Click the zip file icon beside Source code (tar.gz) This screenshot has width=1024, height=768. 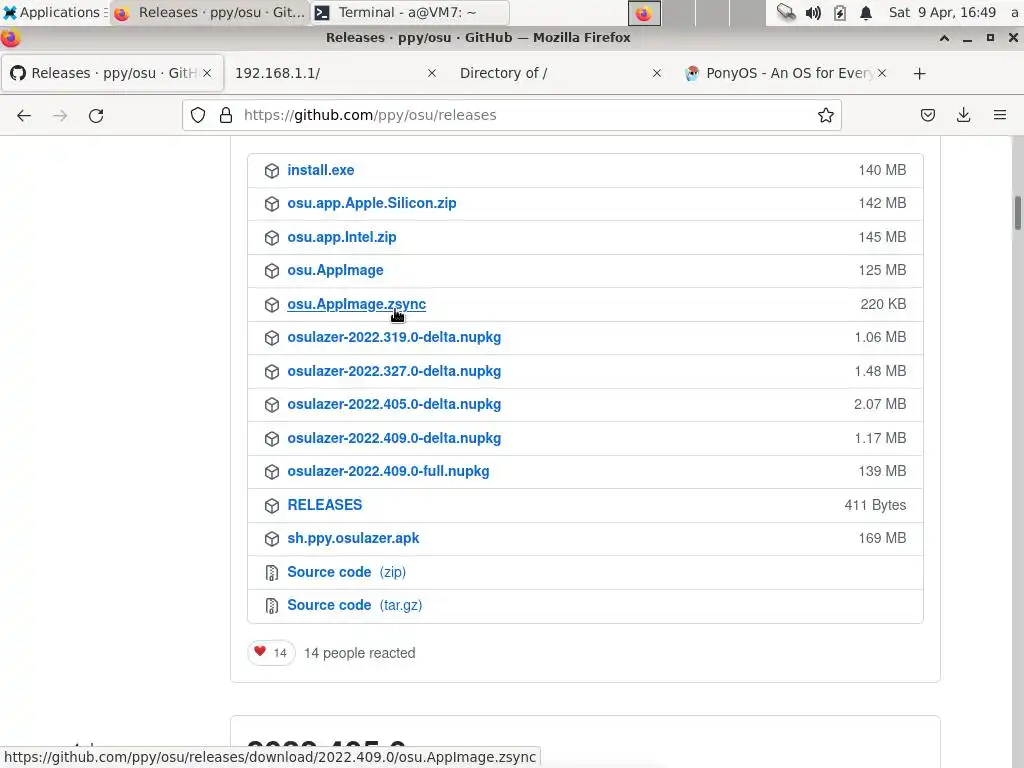pos(272,606)
